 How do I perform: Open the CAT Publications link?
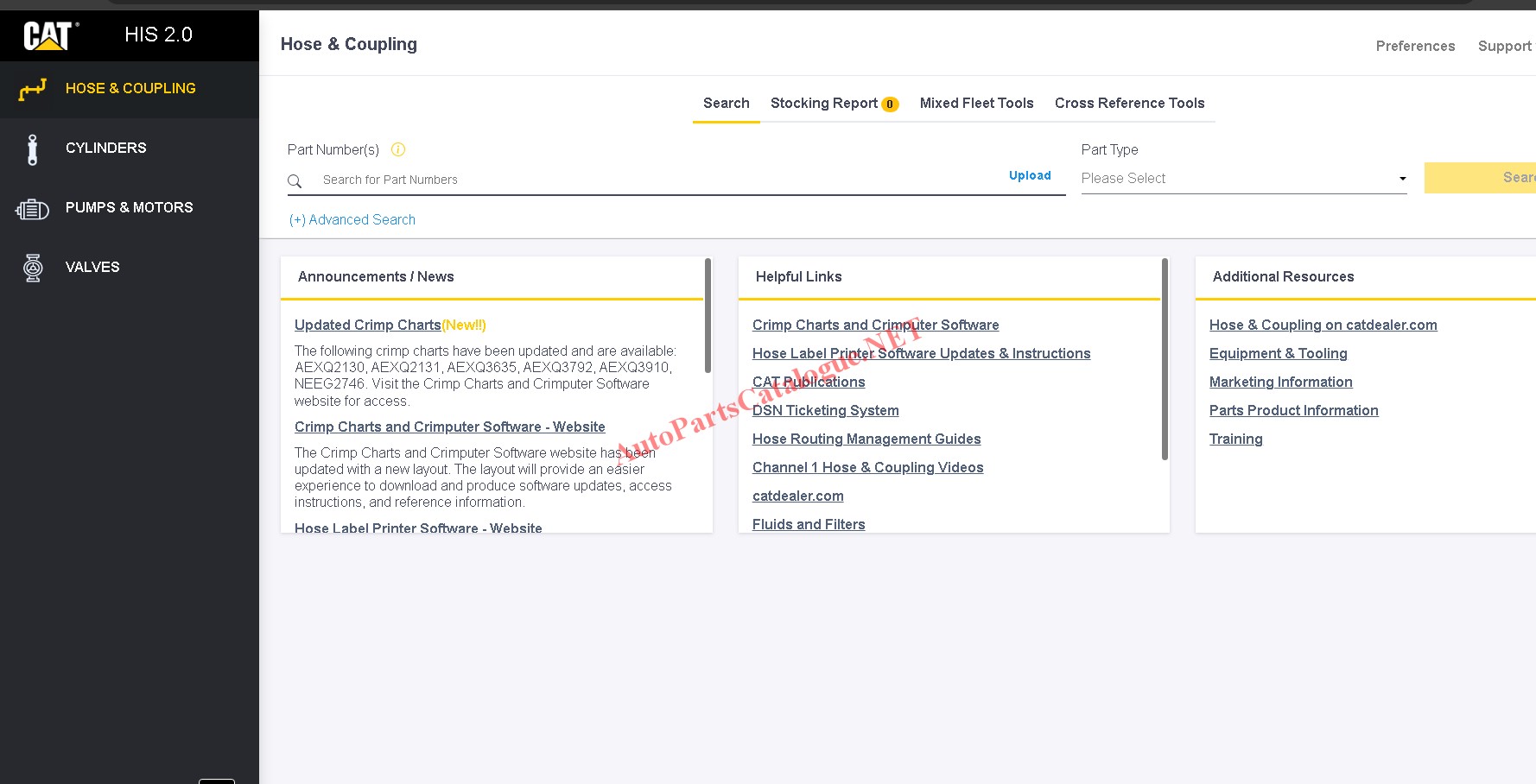pos(809,382)
